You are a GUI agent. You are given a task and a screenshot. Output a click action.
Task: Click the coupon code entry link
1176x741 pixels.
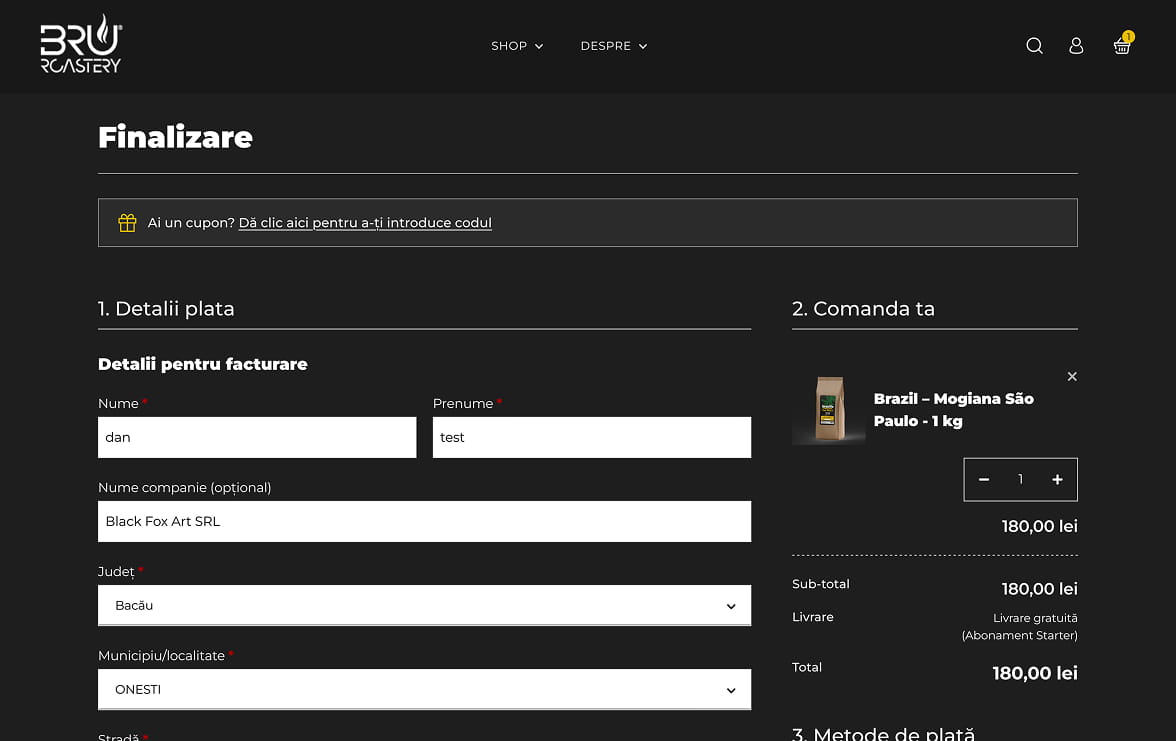[x=365, y=223]
